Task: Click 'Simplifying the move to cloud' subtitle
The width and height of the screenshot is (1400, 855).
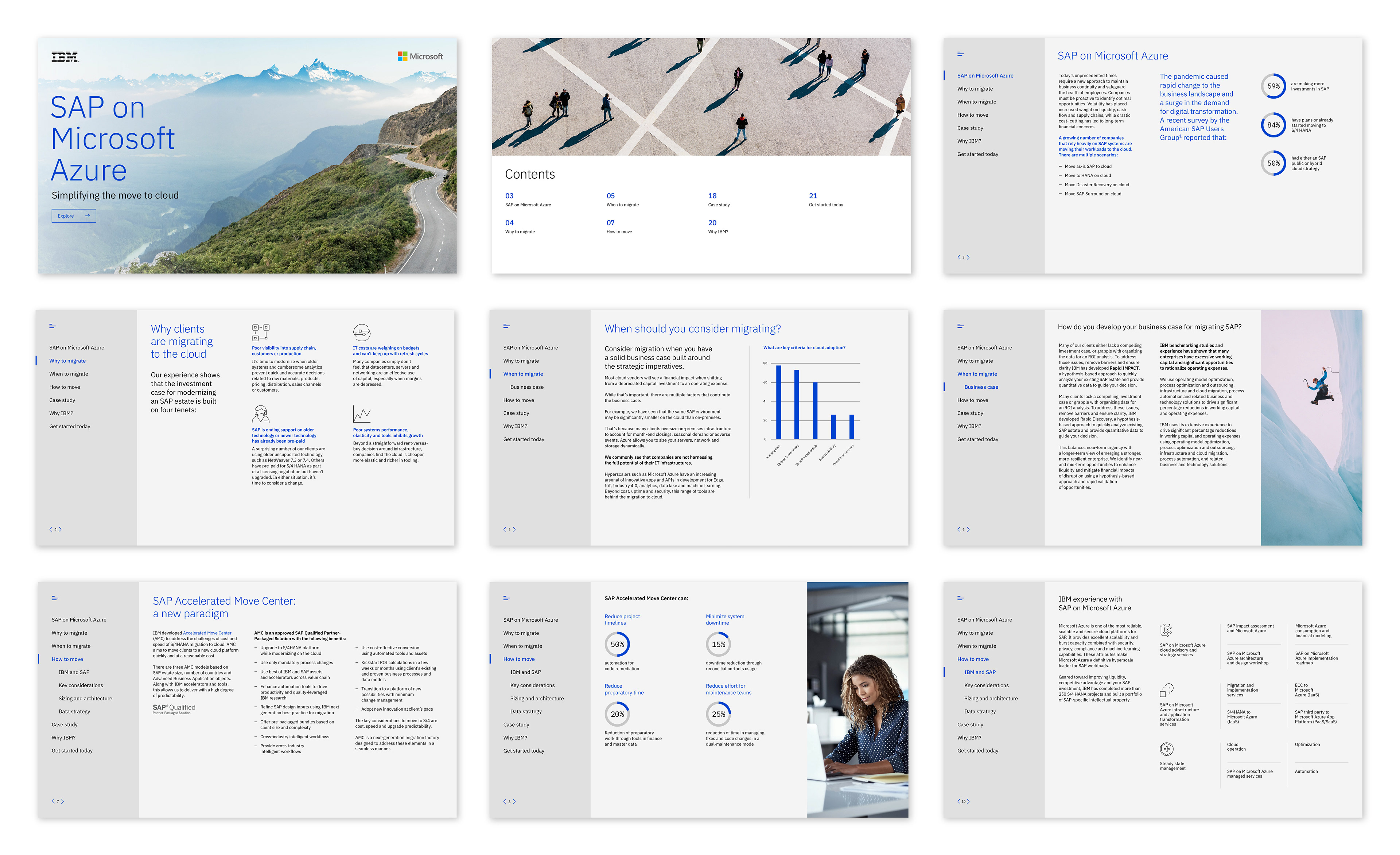Action: coord(115,195)
